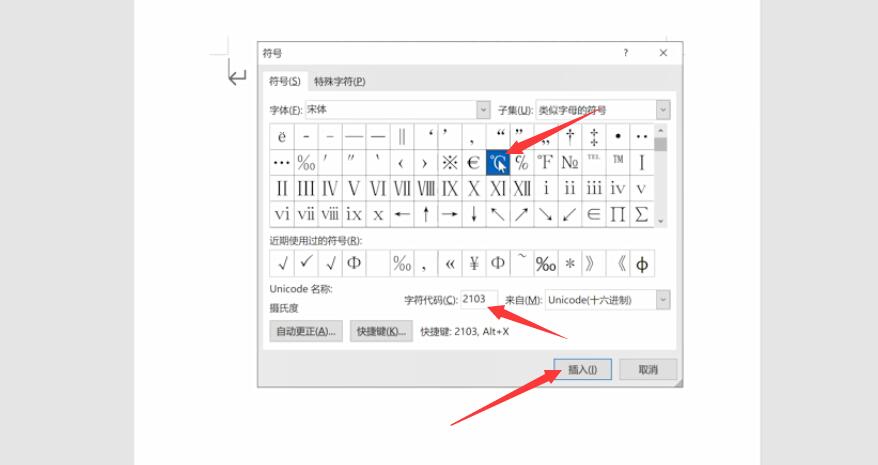
Task: Select the per mille ‰ in main grid
Action: (x=306, y=162)
